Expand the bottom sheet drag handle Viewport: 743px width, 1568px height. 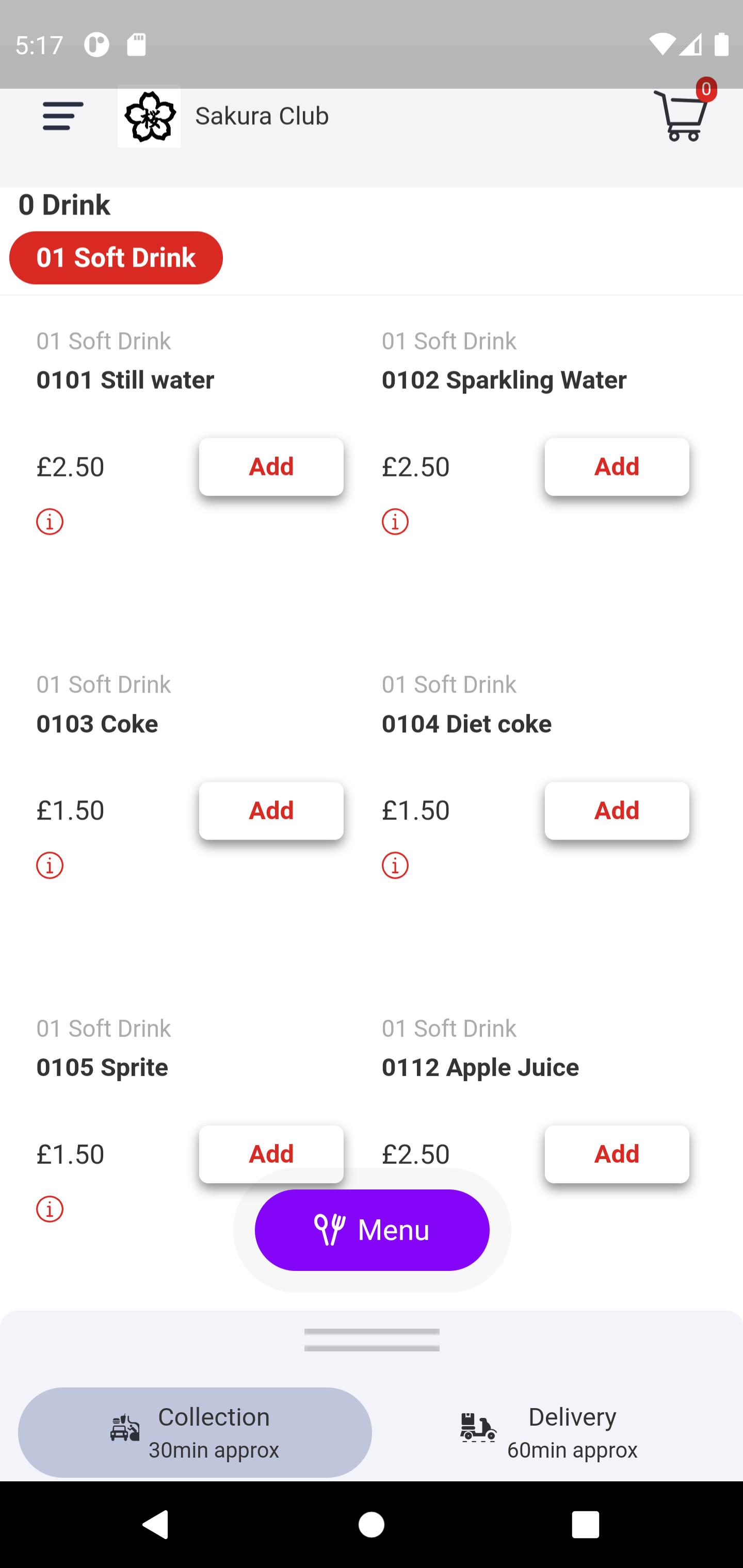(x=372, y=1340)
